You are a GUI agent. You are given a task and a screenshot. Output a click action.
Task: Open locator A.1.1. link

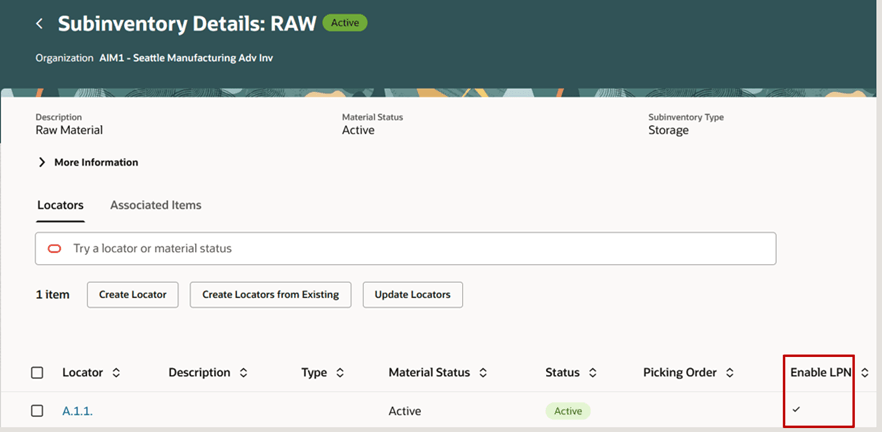tap(78, 411)
